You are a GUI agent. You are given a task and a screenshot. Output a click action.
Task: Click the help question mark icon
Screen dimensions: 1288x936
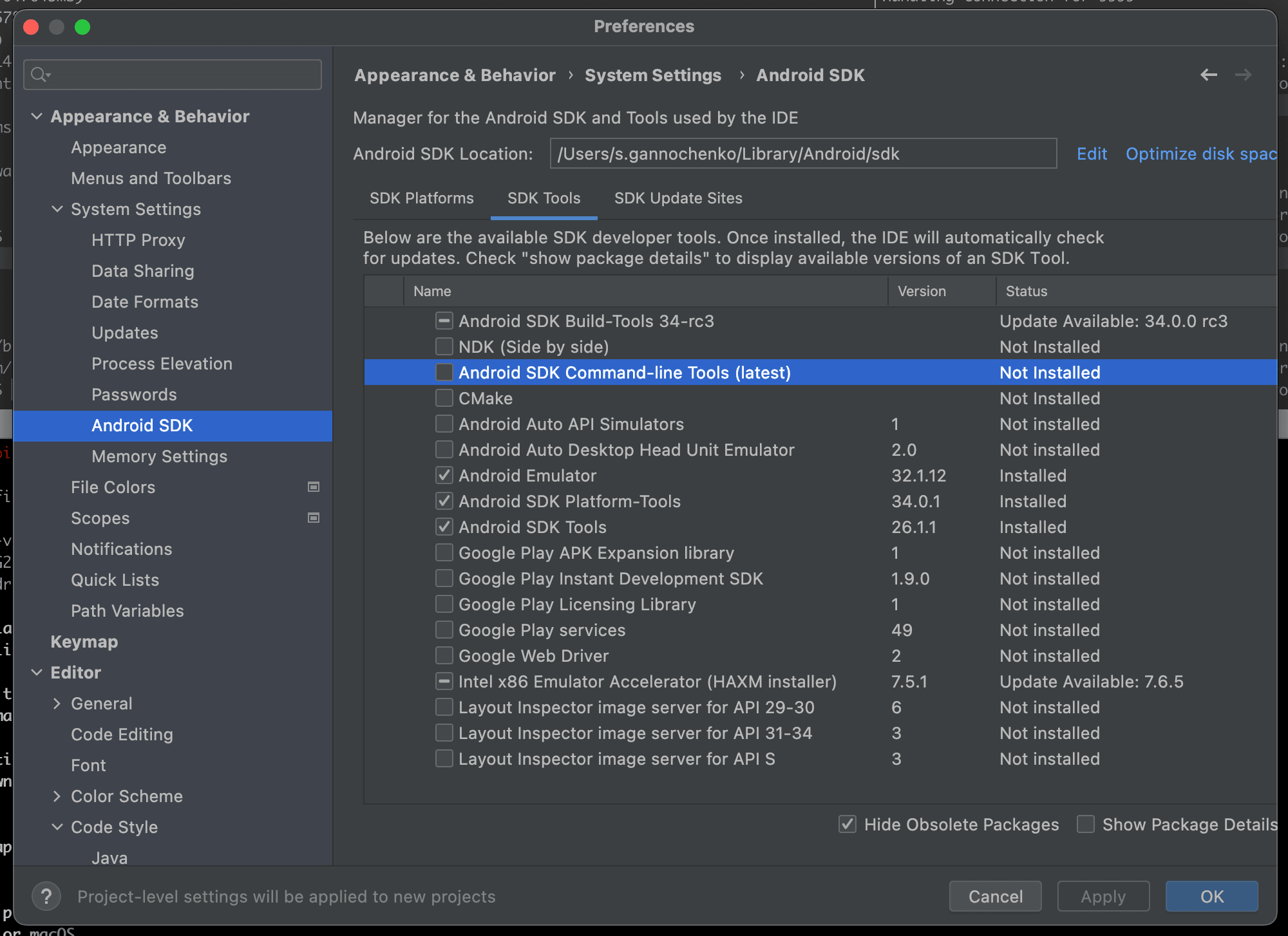pos(46,896)
